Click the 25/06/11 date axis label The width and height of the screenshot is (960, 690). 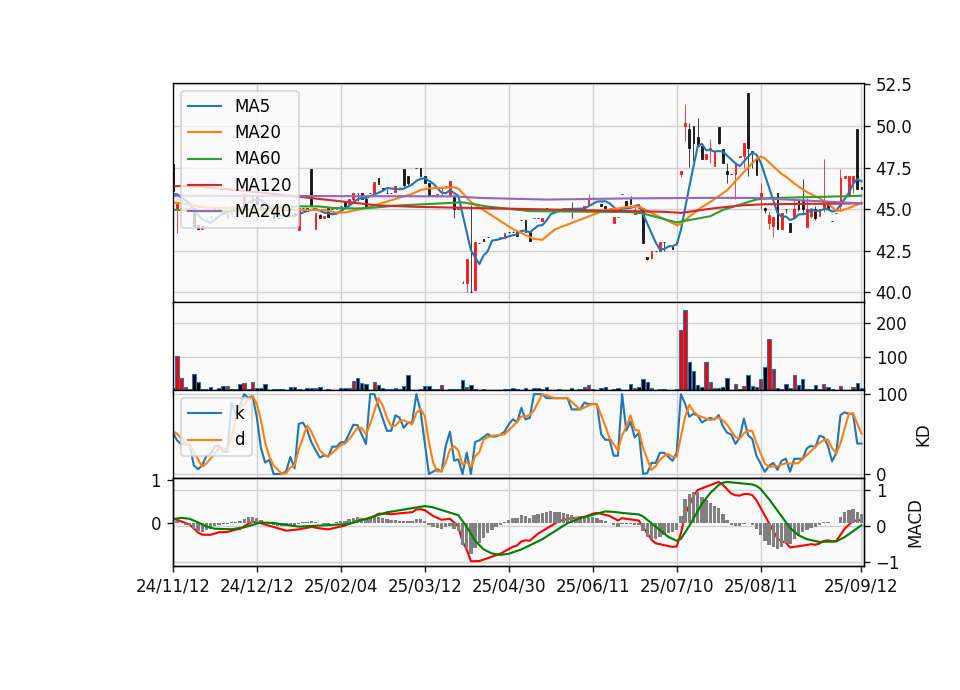pos(592,586)
